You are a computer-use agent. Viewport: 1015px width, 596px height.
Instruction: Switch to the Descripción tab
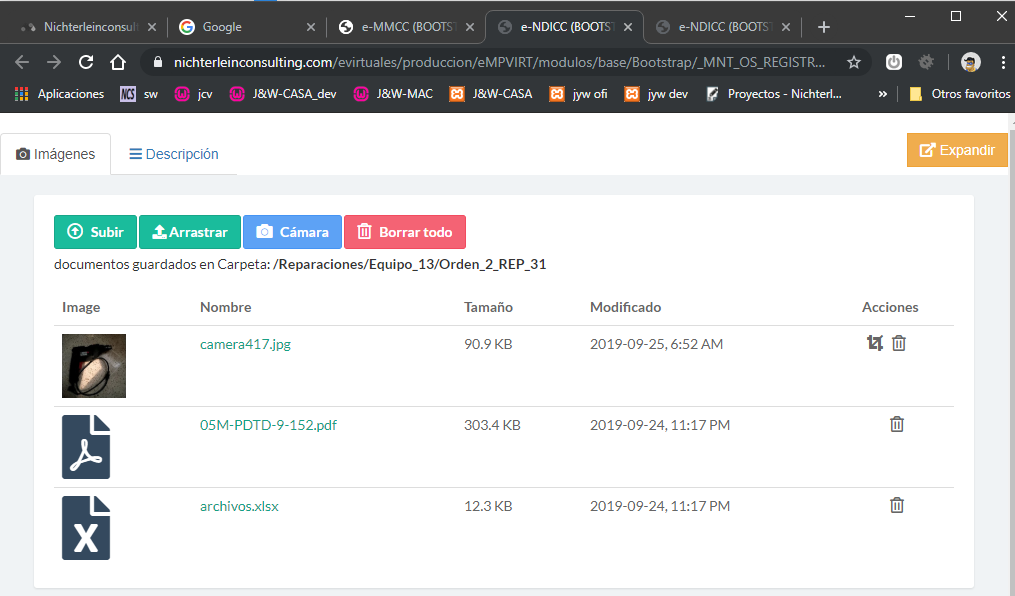pos(173,154)
